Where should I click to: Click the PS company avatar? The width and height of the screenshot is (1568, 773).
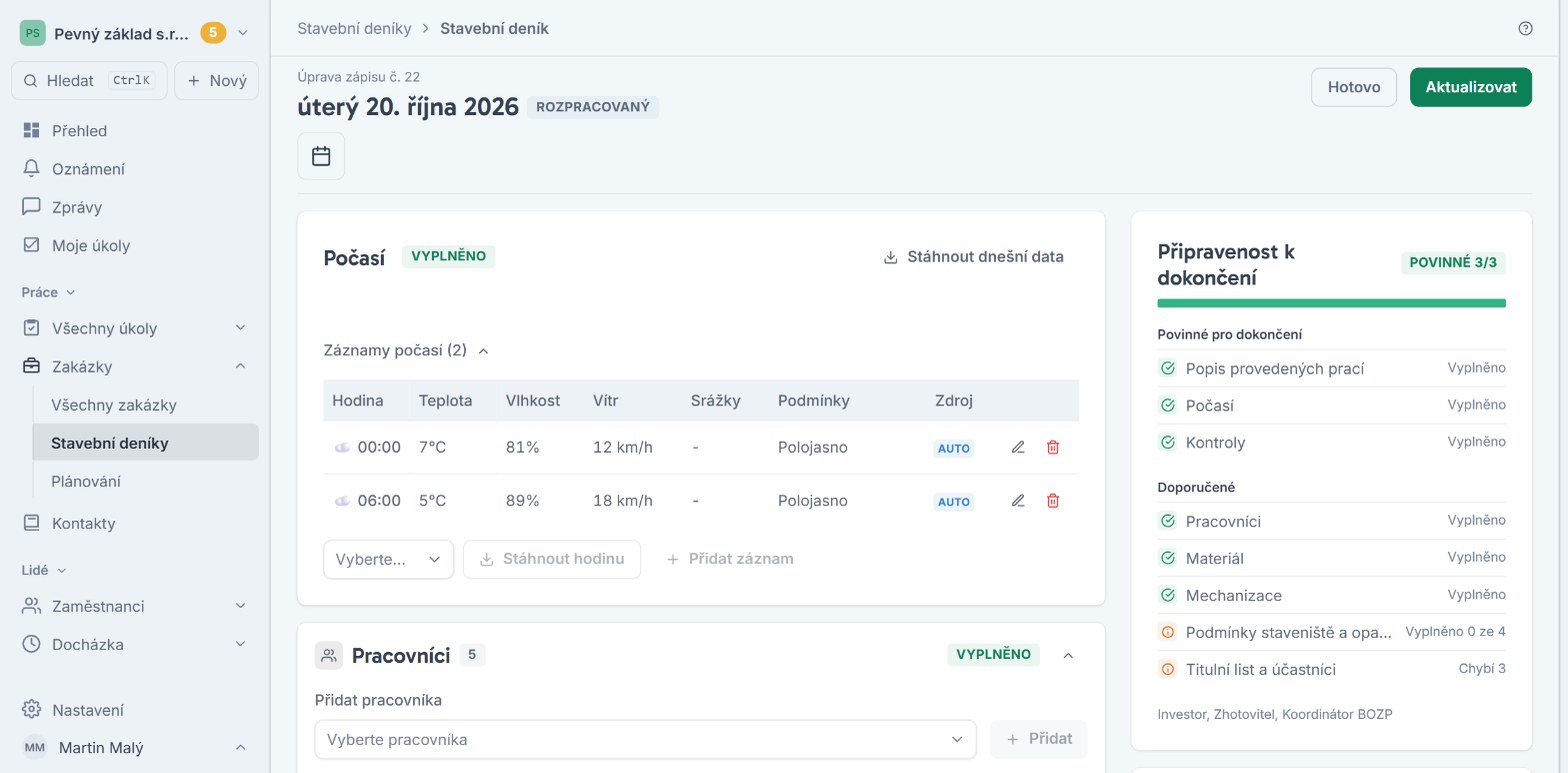(33, 33)
